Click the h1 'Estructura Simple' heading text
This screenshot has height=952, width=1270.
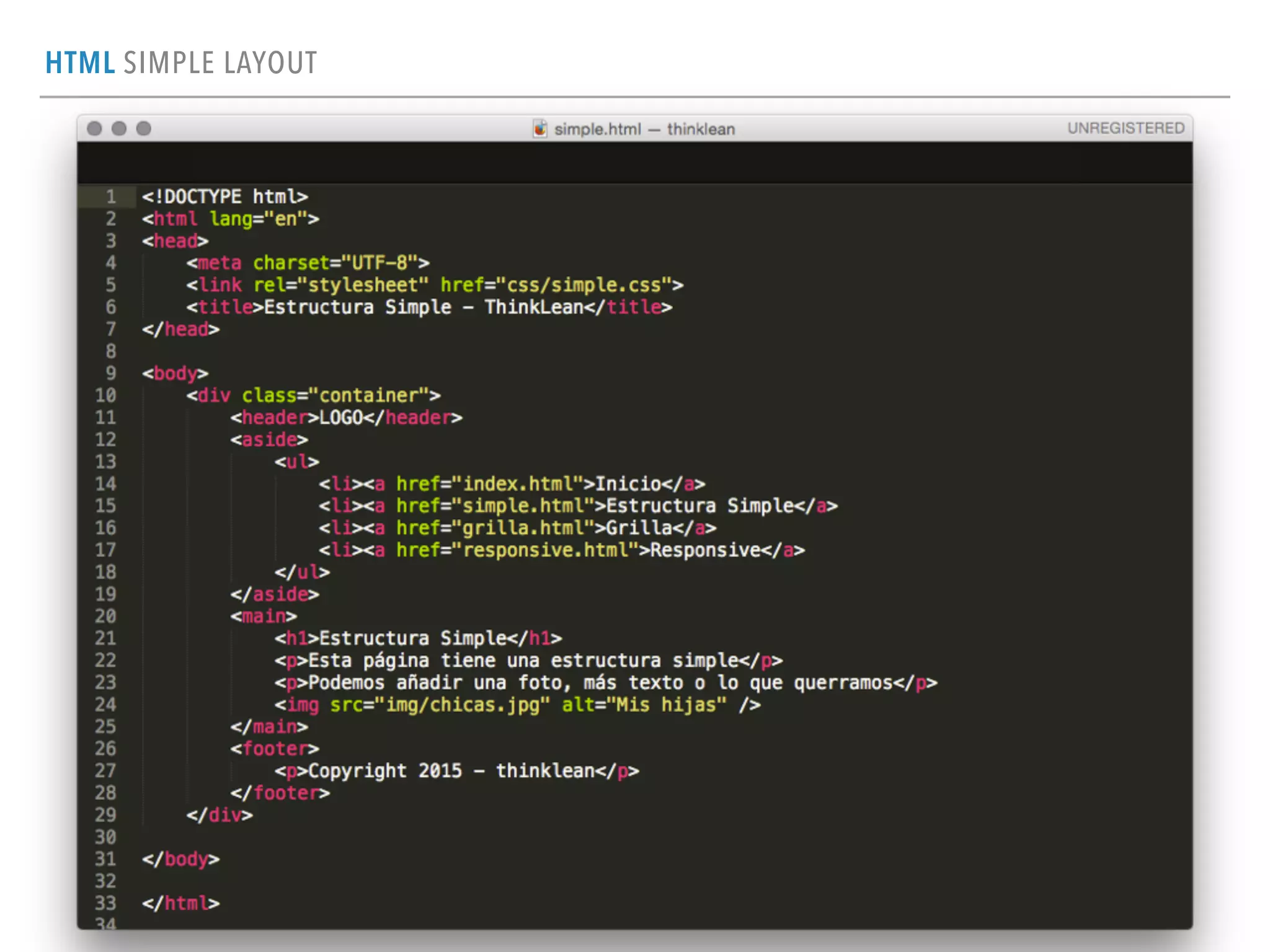coord(413,638)
